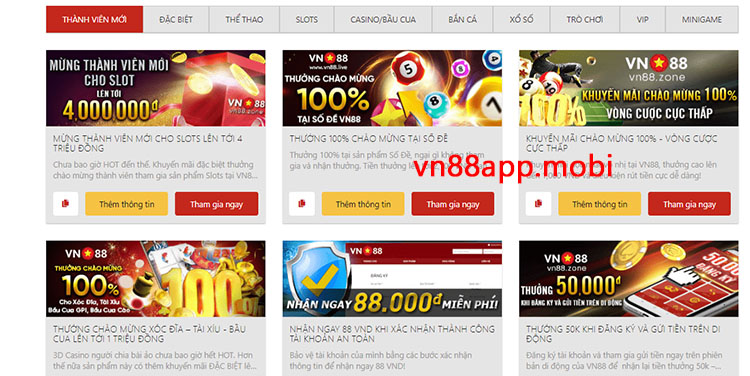The height and width of the screenshot is (376, 750).
Task: Open the VIP tab
Action: coord(642,20)
